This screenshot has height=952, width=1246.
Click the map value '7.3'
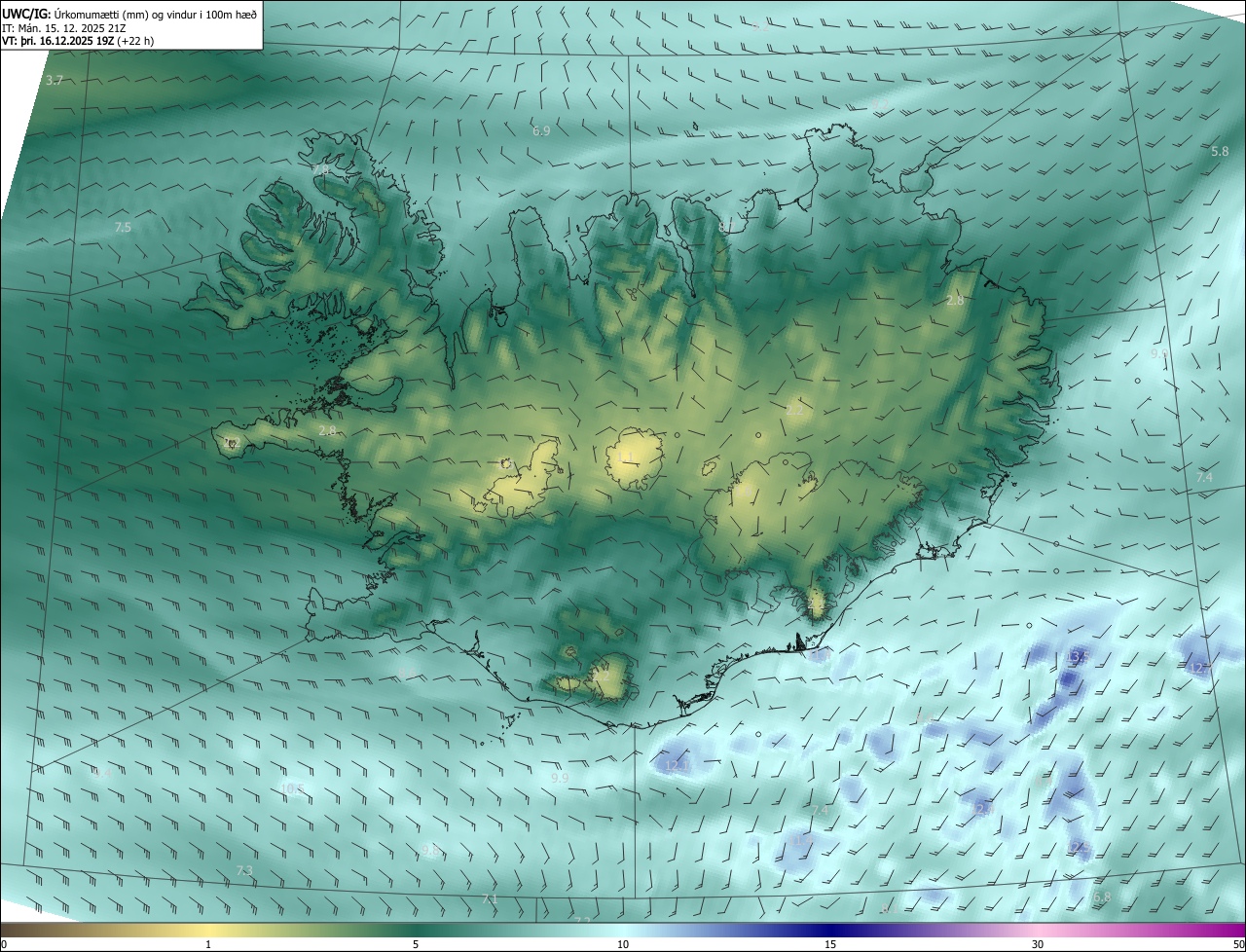pos(244,870)
